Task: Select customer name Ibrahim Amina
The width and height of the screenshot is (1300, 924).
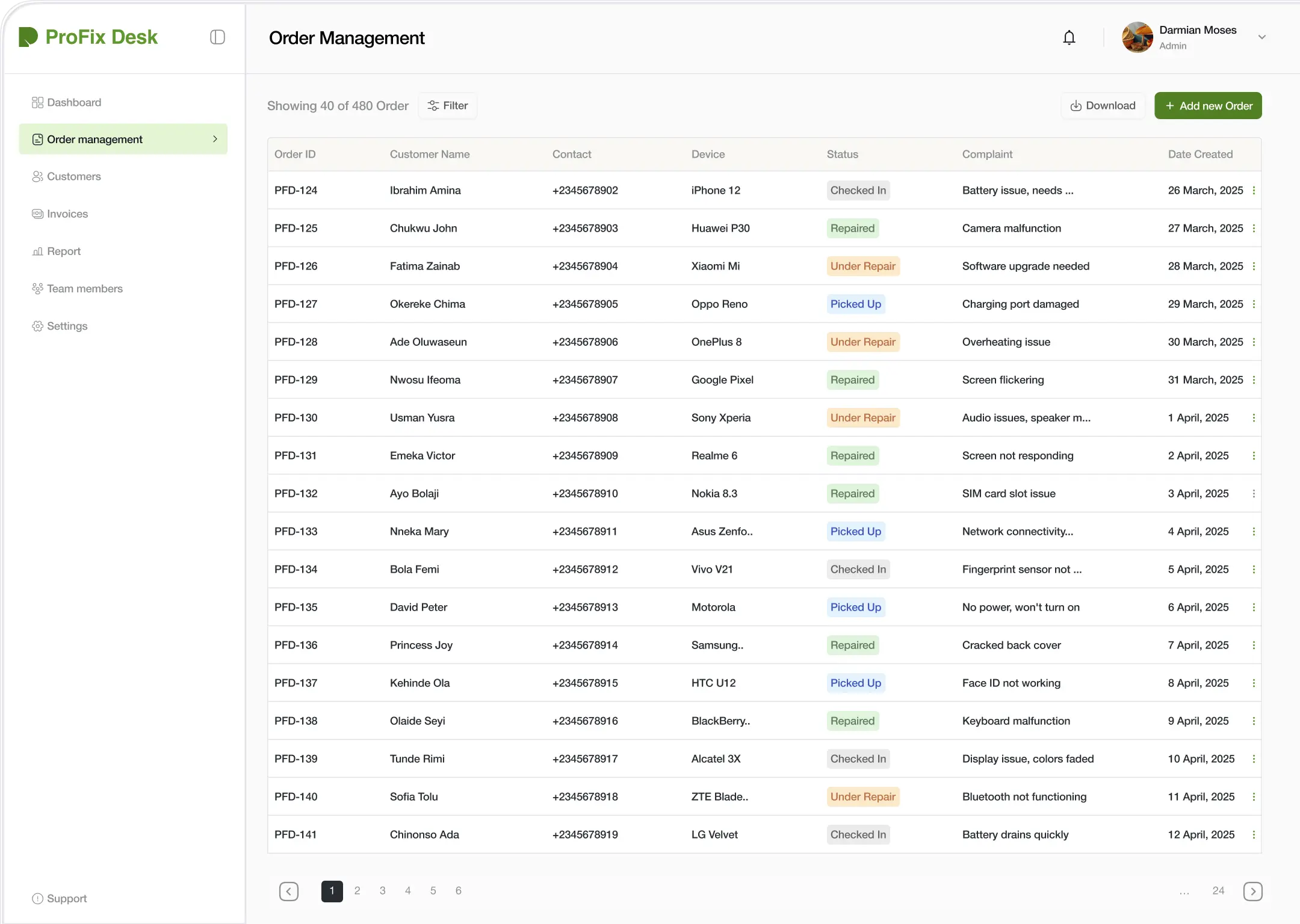Action: (426, 190)
